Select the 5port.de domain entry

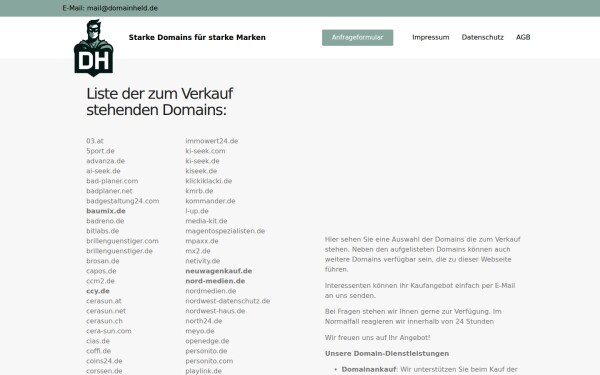point(100,151)
